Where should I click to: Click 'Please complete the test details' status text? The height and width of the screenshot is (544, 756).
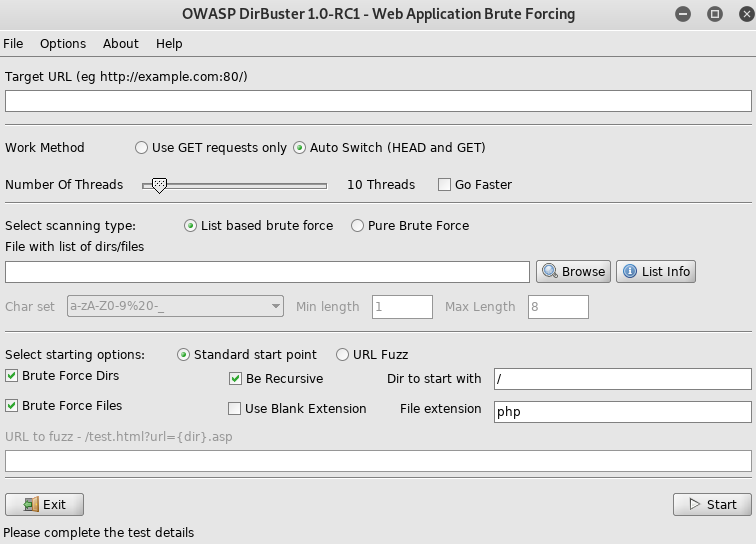pos(98,532)
